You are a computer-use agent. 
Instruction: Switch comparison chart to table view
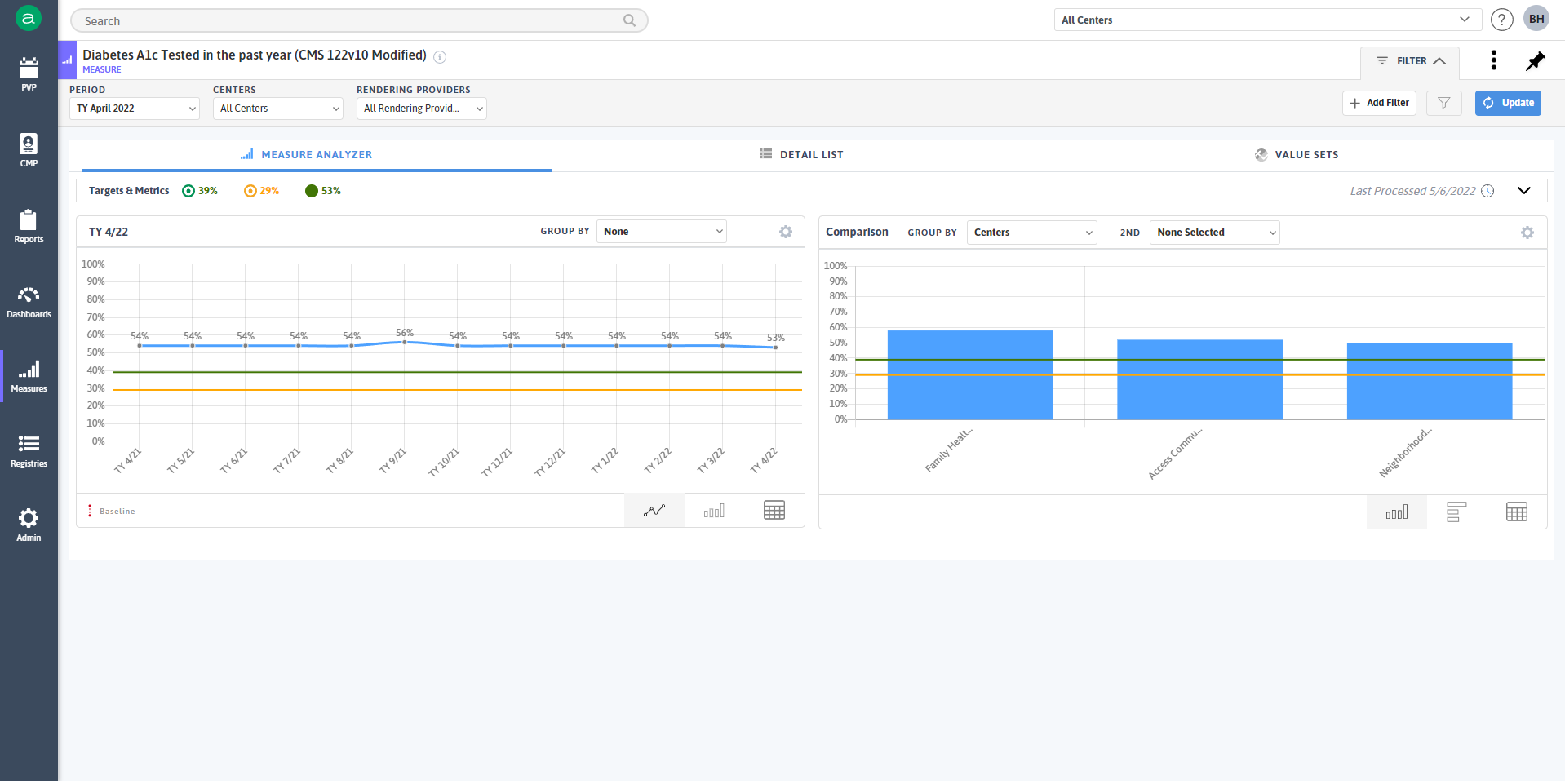click(x=1517, y=512)
